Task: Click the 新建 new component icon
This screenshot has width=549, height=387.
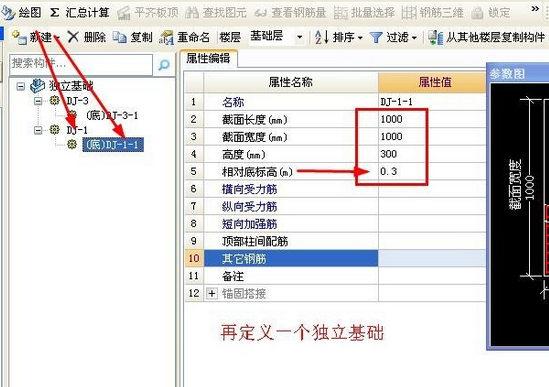Action: tap(19, 37)
